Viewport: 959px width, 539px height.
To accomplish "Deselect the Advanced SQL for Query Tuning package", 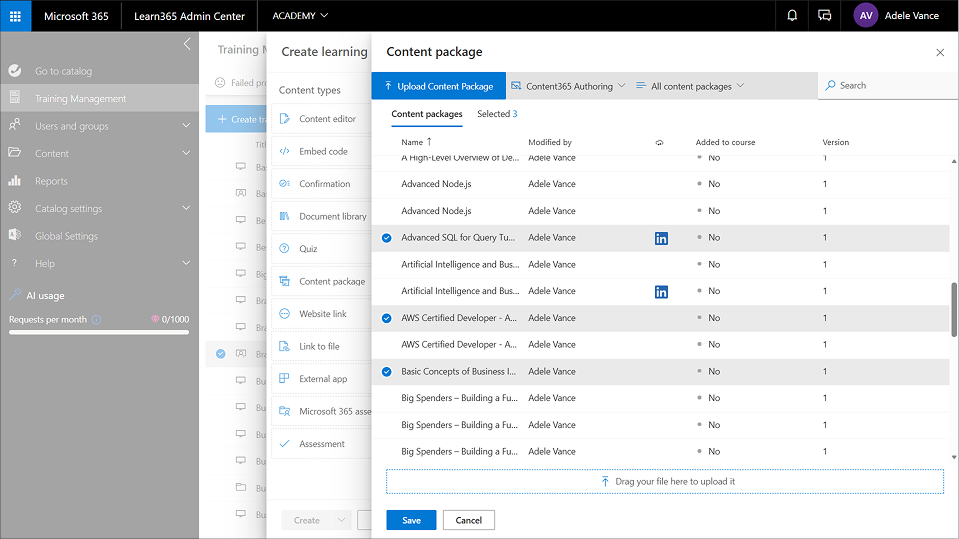I will [x=386, y=238].
